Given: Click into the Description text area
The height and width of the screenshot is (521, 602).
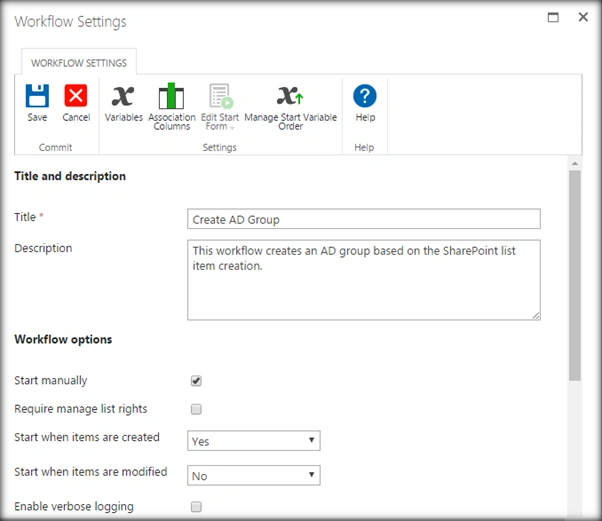Looking at the screenshot, I should pos(364,280).
